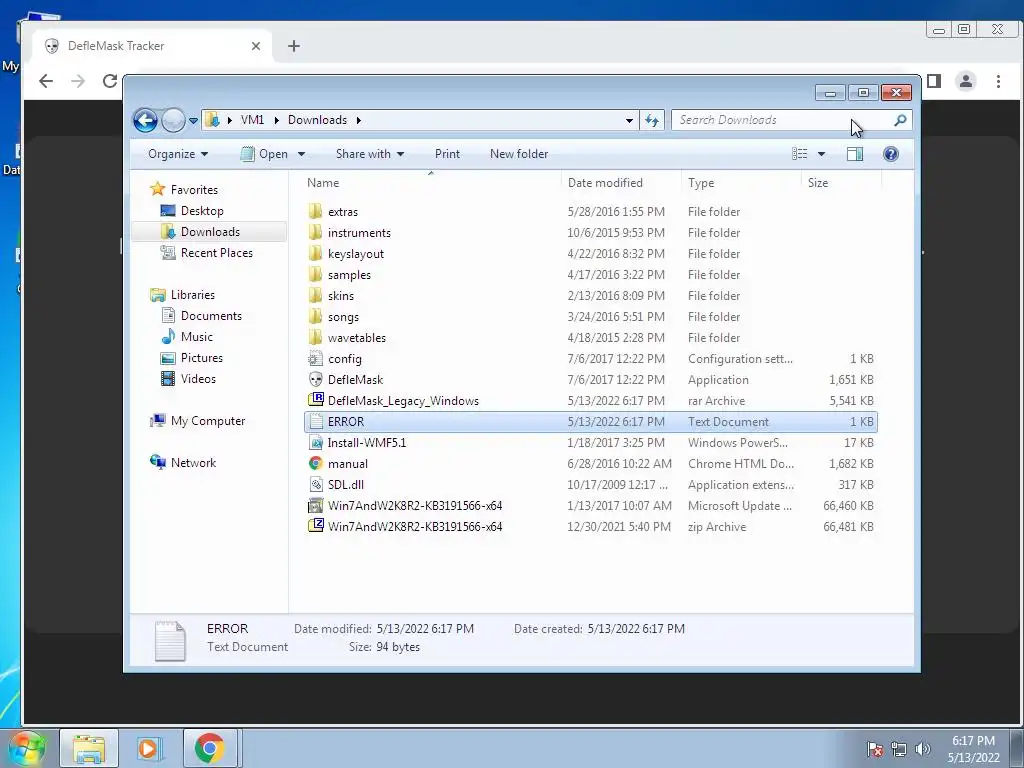The height and width of the screenshot is (768, 1024).
Task: Switch to DefleMask Tracker Chrome tab
Action: (x=152, y=46)
